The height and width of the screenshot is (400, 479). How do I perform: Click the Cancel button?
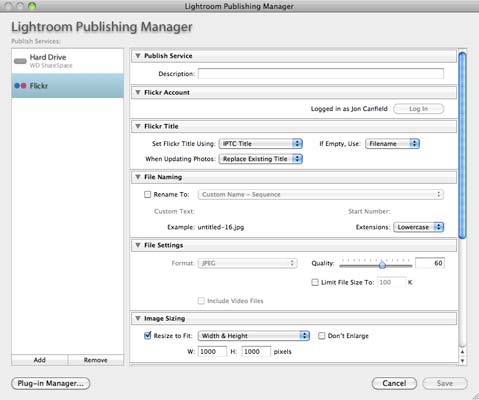[394, 383]
